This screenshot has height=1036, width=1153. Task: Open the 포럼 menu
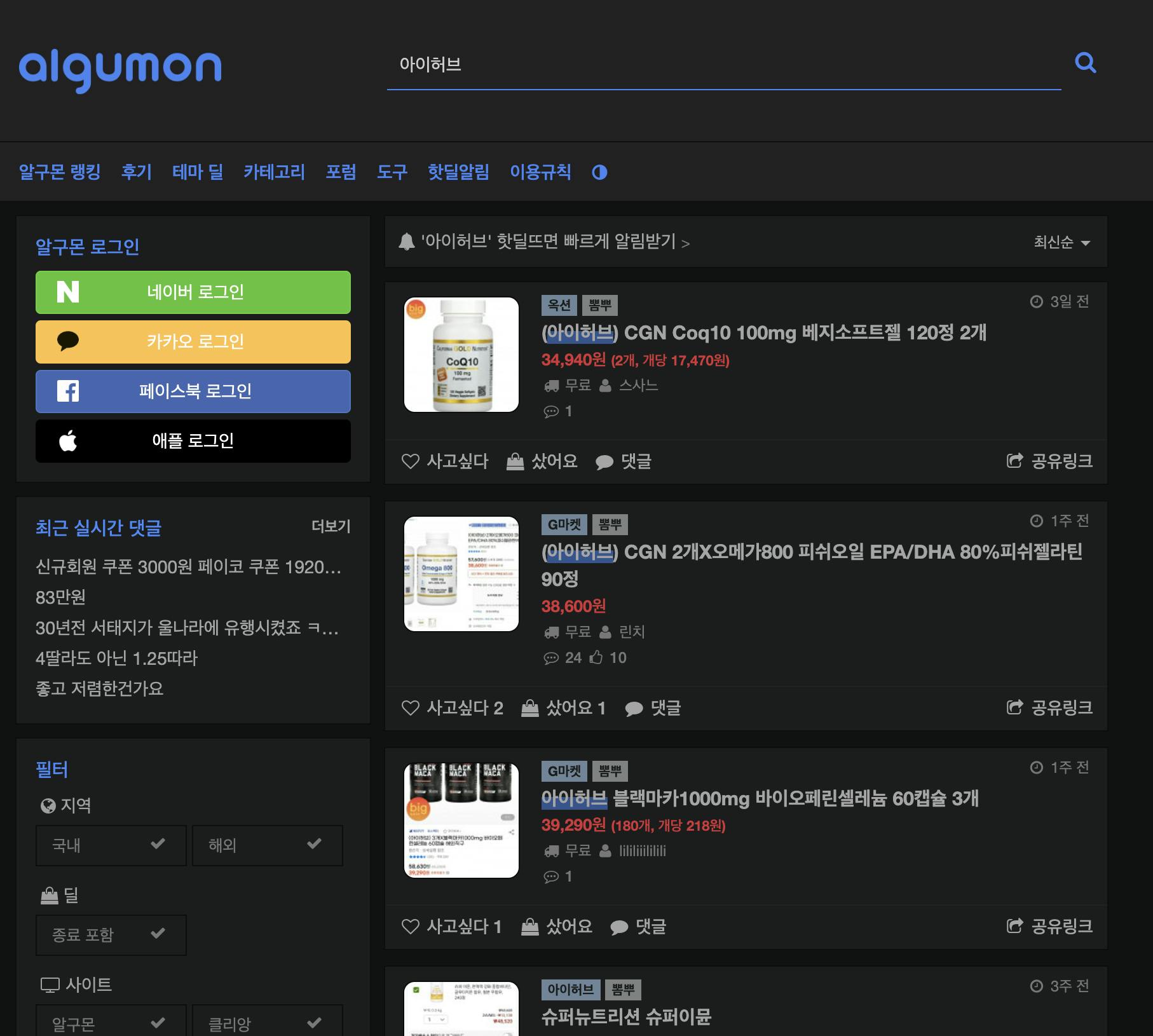341,172
